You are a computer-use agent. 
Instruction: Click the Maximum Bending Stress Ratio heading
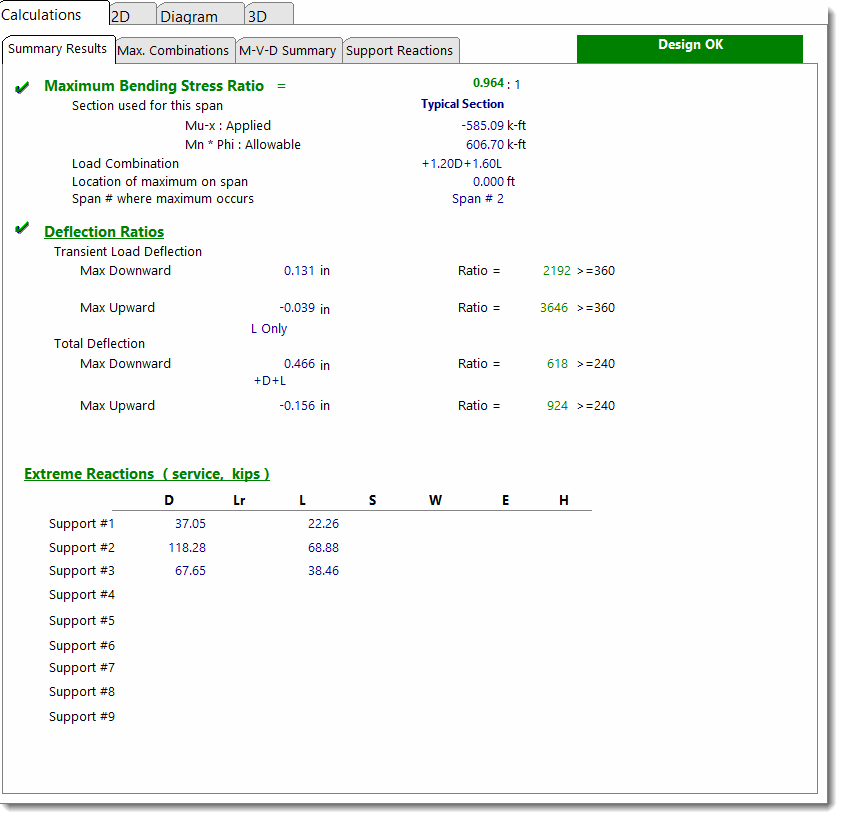(x=154, y=86)
